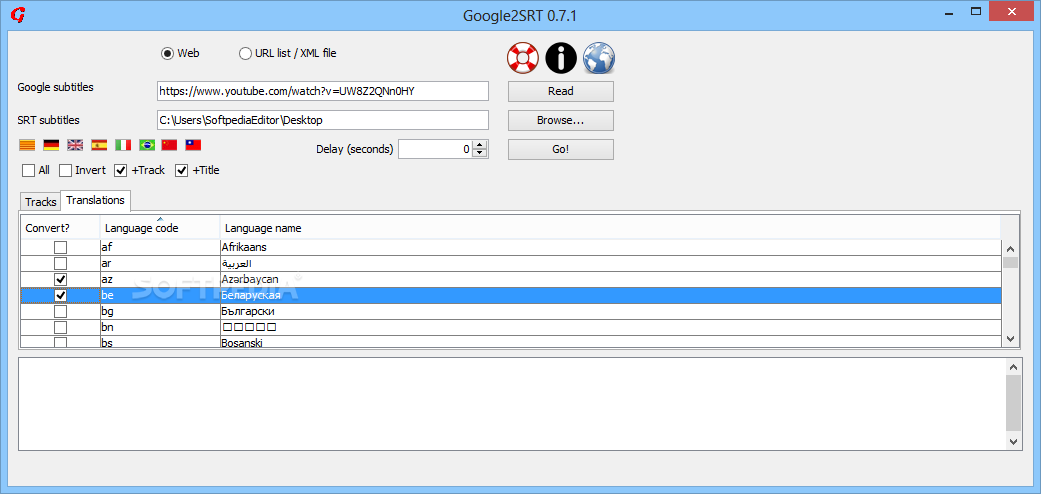Click the language table scrollbar up arrow

point(1010,249)
